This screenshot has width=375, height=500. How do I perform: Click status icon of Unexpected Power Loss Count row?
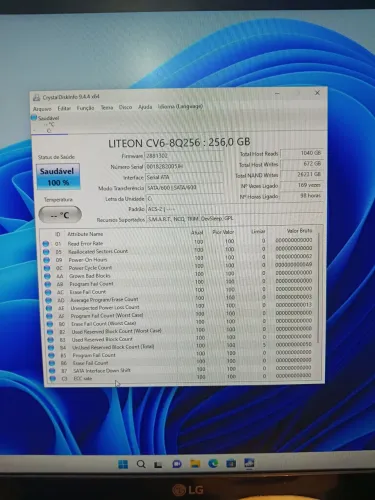[x=49, y=308]
